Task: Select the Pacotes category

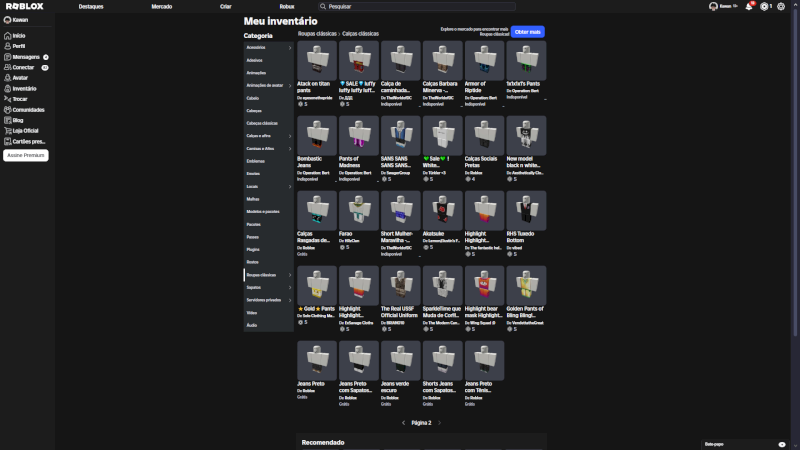Action: (268, 224)
